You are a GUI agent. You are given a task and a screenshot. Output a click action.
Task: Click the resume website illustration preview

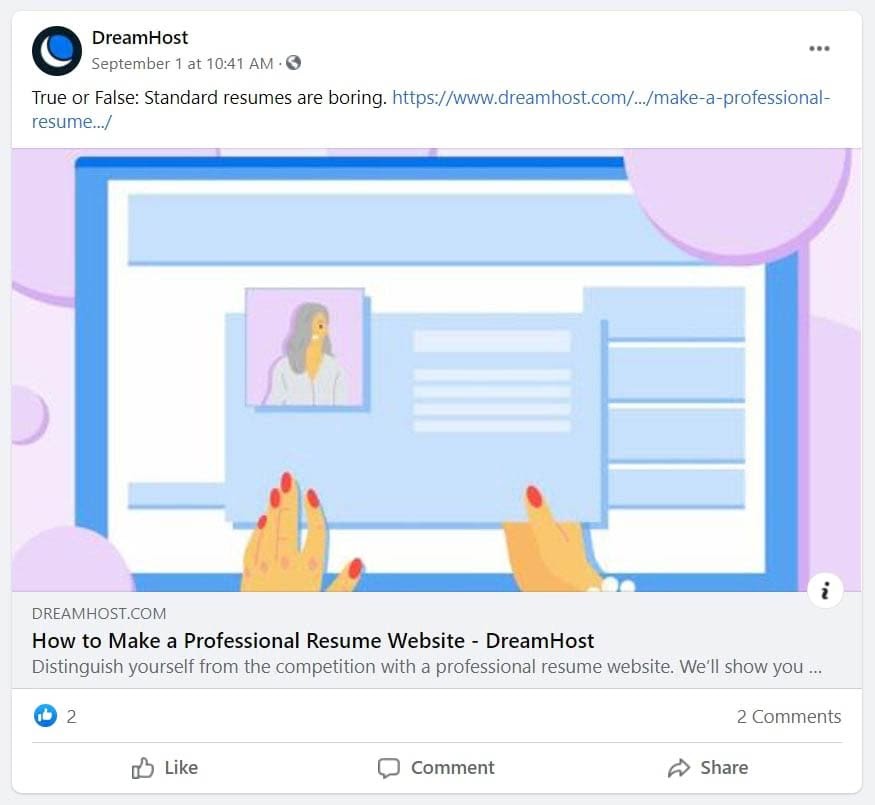coord(436,369)
